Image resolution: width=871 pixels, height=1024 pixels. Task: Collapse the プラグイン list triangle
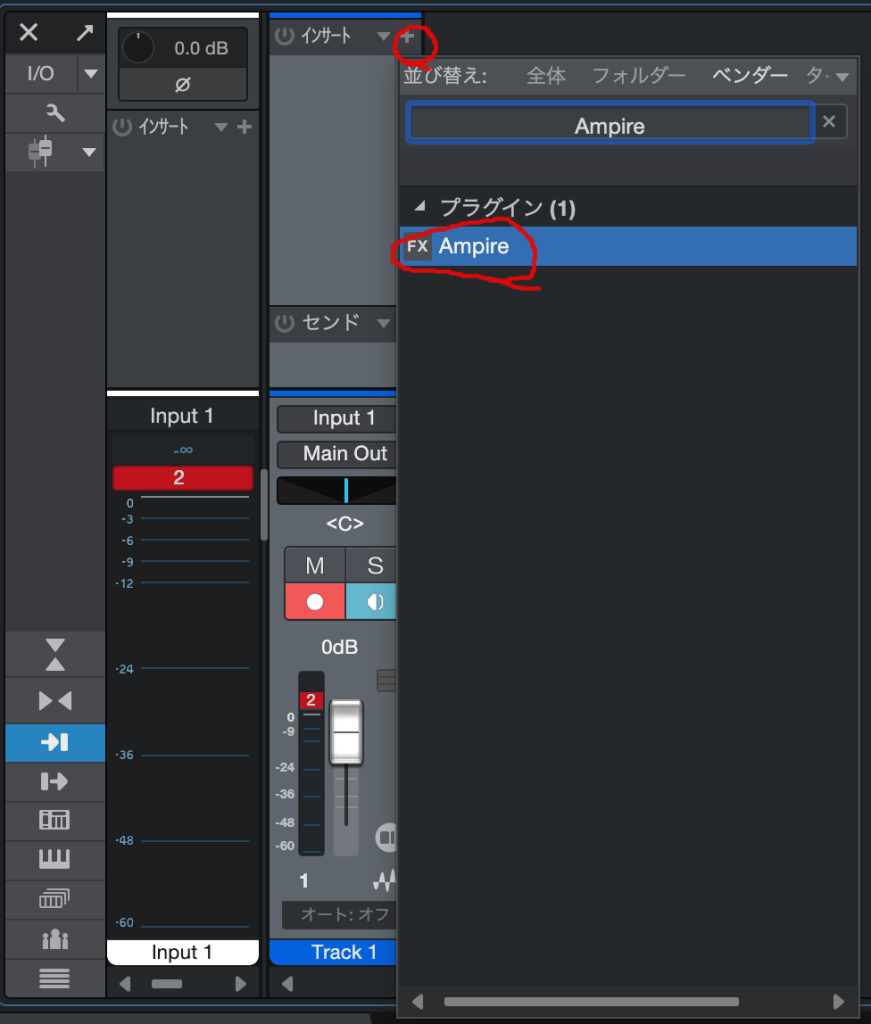(x=420, y=207)
